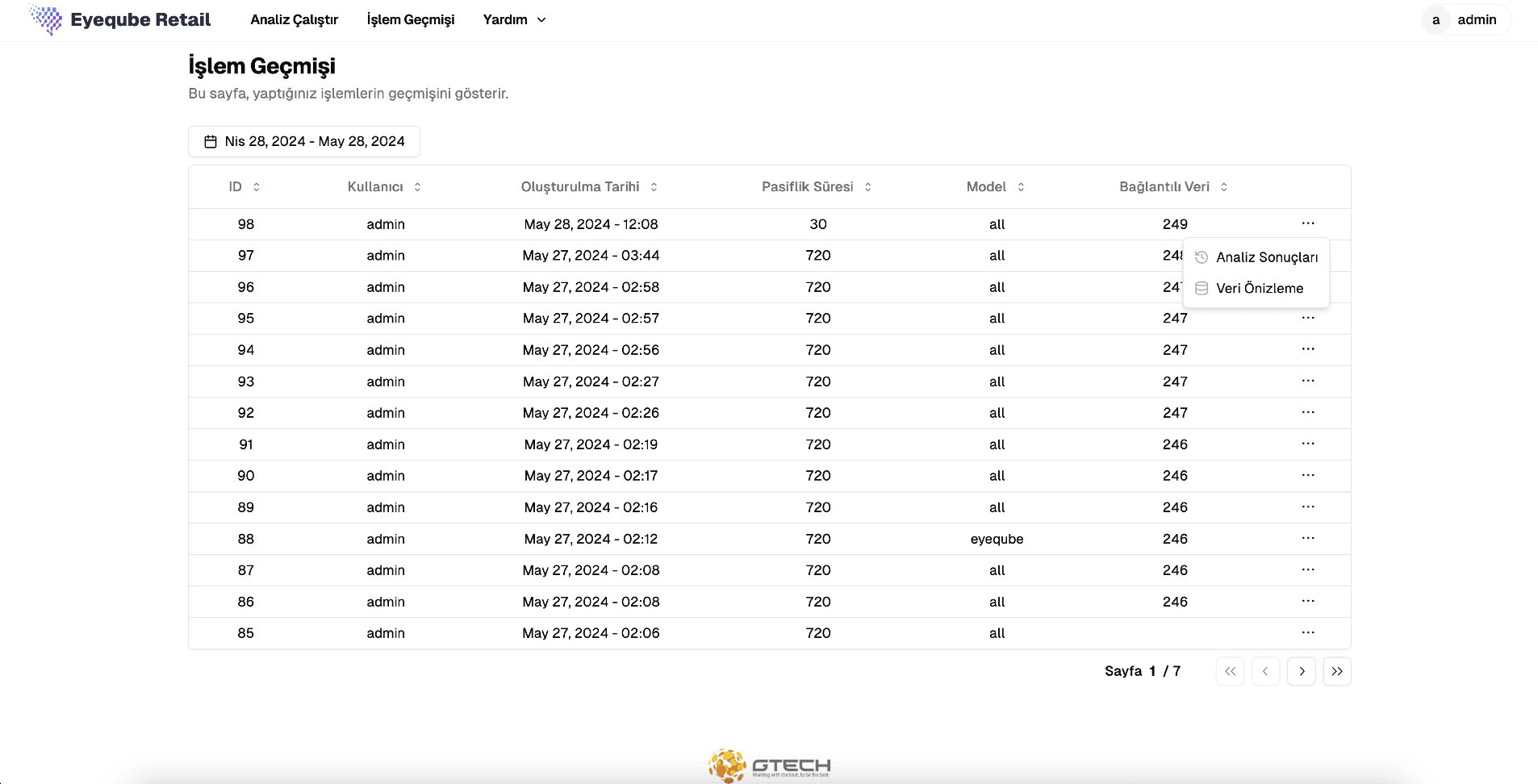The height and width of the screenshot is (784, 1538).
Task: Open the three-dot menu for row 98
Action: 1308,223
